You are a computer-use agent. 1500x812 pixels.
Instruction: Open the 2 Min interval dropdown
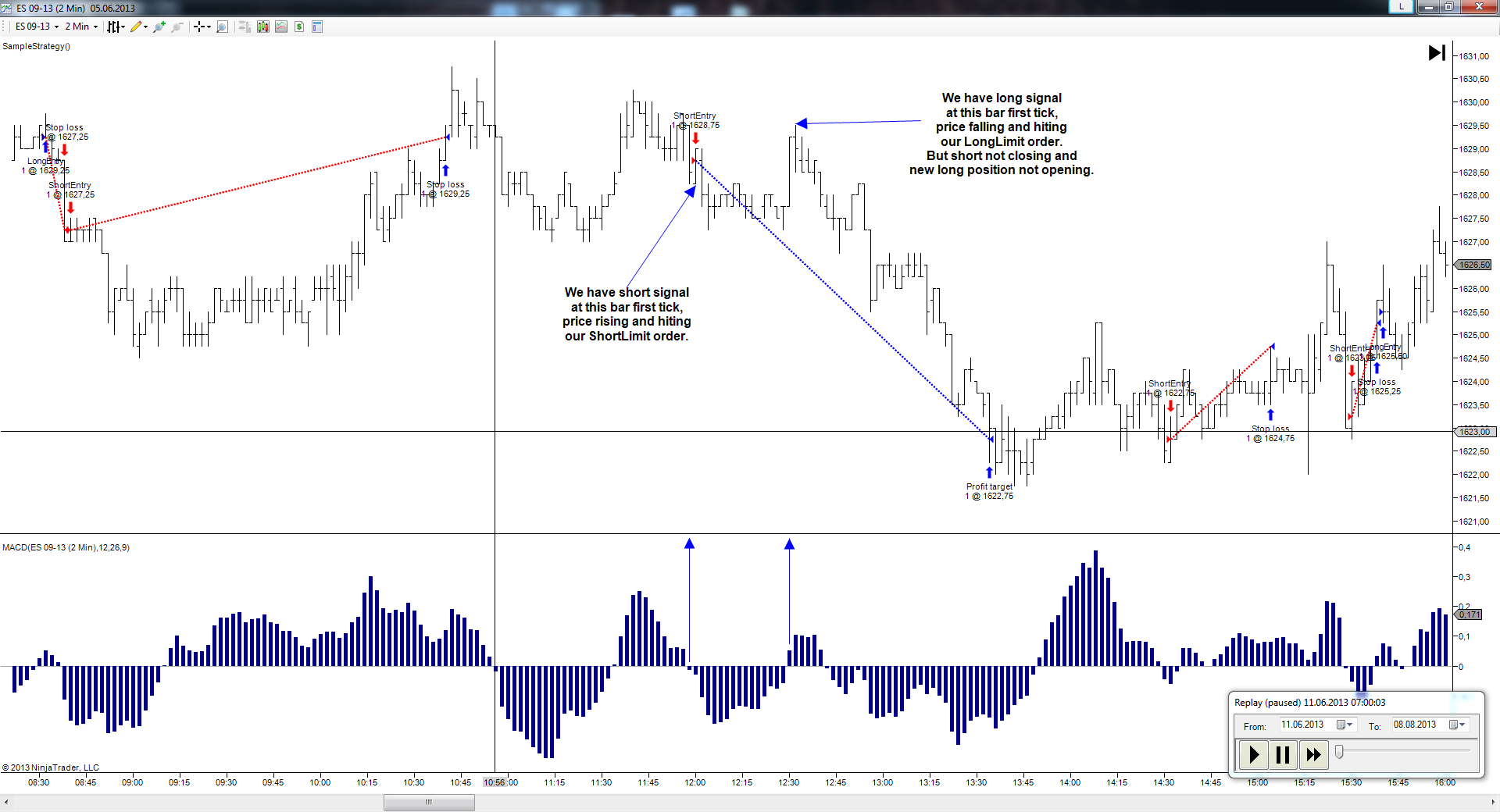(x=81, y=27)
